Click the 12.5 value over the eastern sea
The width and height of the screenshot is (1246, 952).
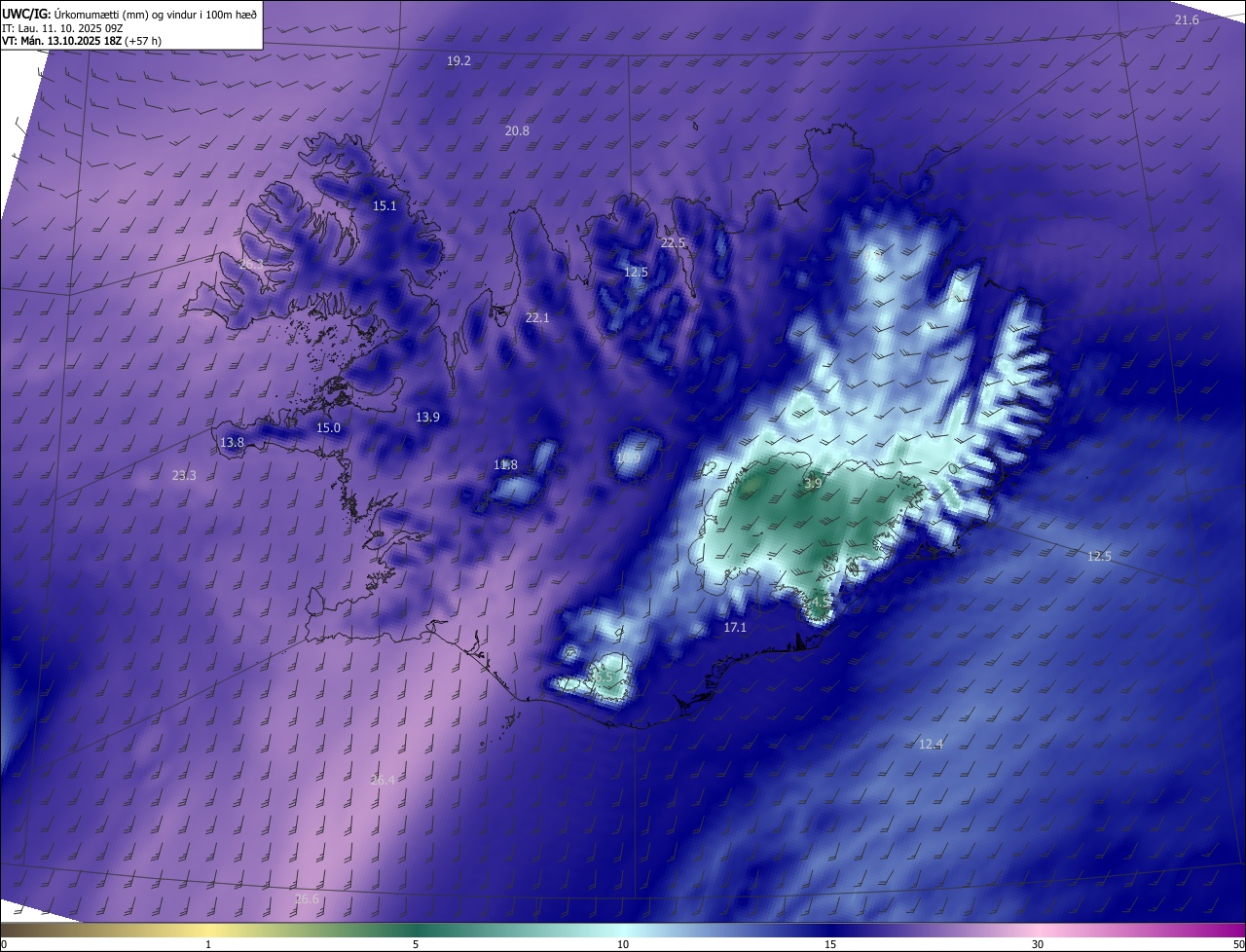tap(1099, 557)
